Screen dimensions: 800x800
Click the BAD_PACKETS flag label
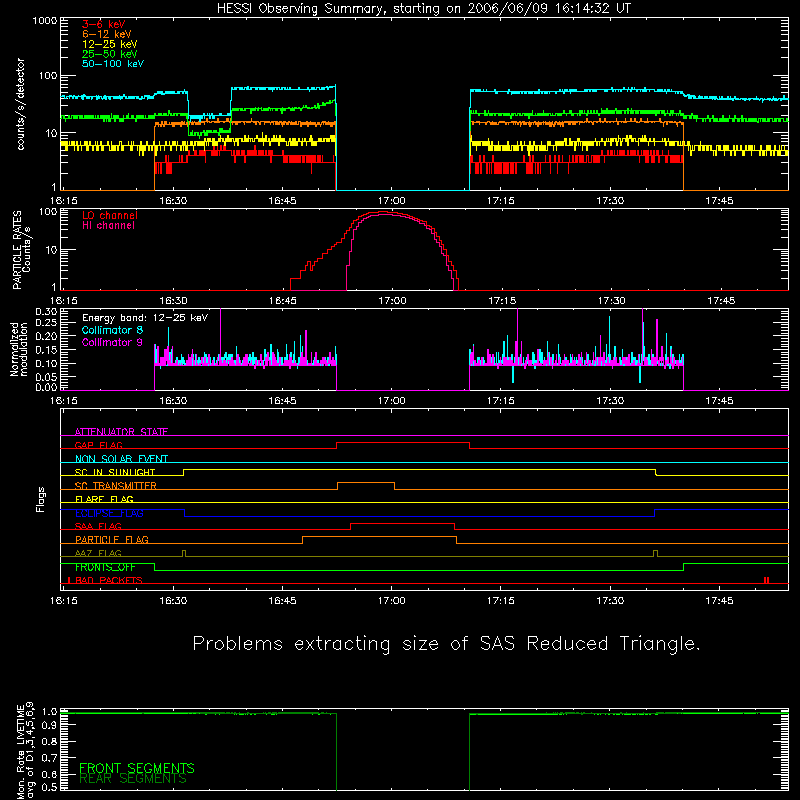[109, 580]
